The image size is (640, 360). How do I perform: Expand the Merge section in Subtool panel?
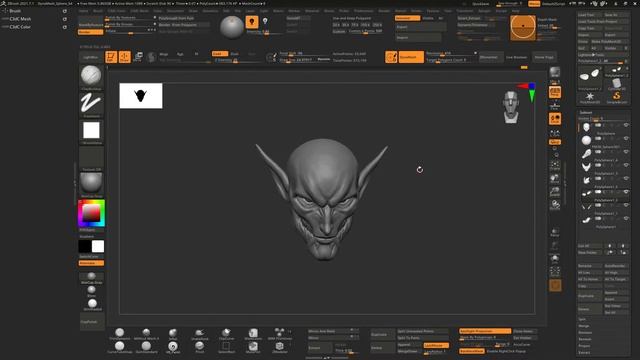[x=584, y=326]
